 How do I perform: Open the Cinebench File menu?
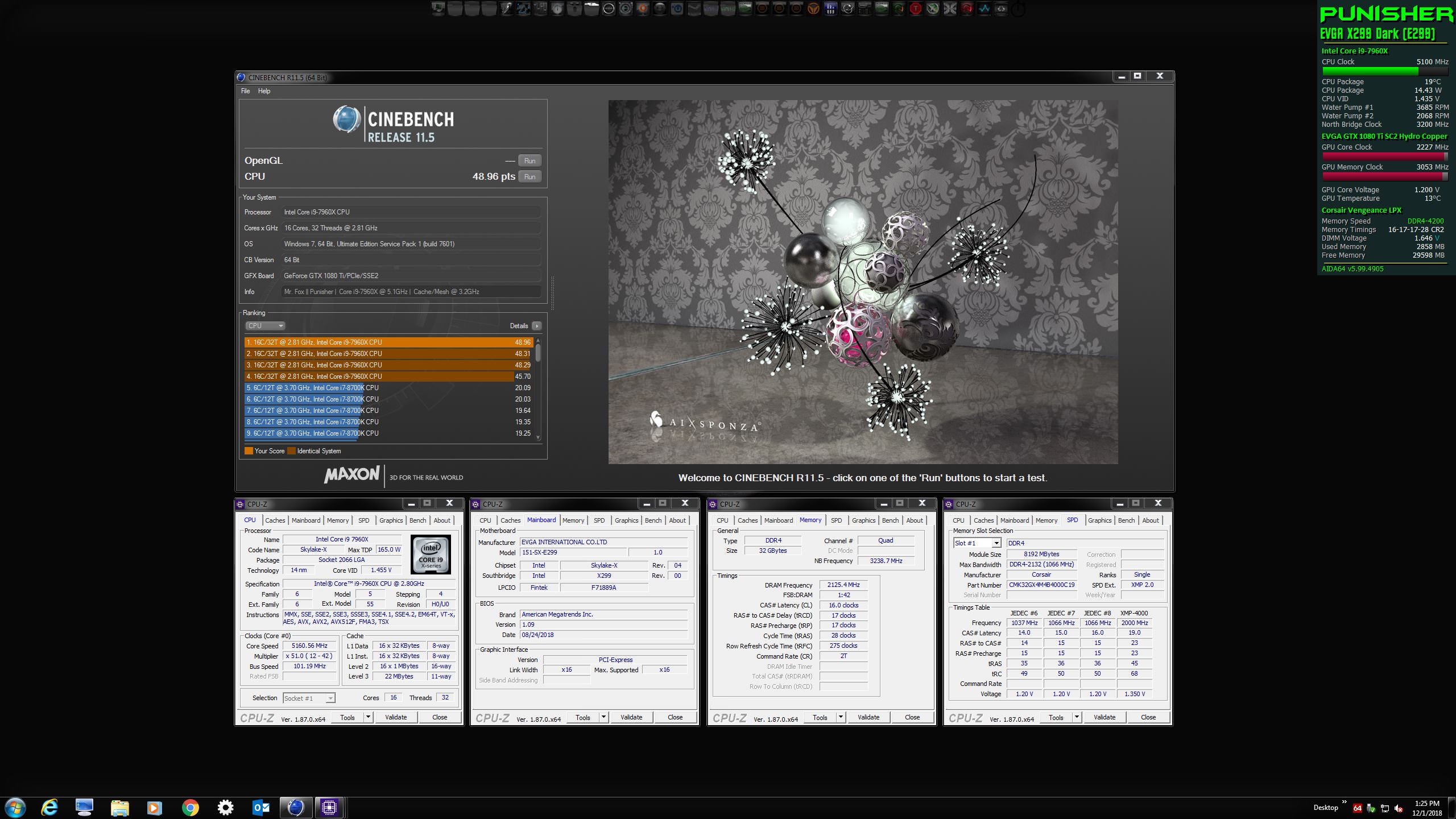click(x=245, y=91)
